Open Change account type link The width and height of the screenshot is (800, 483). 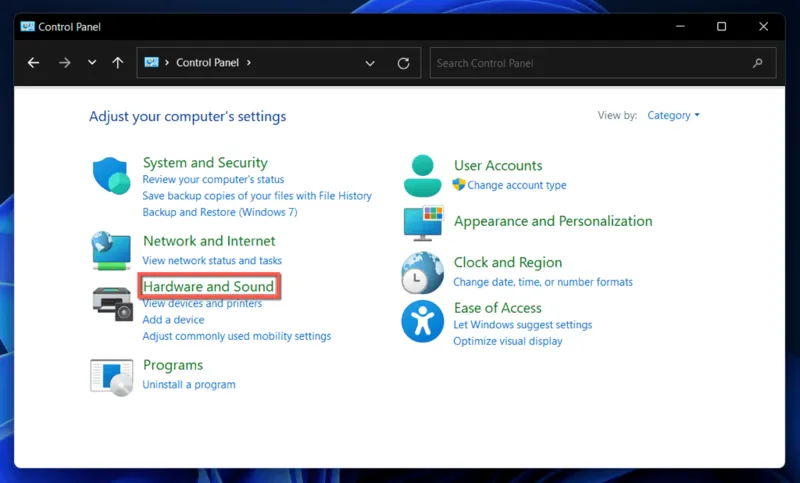click(516, 185)
